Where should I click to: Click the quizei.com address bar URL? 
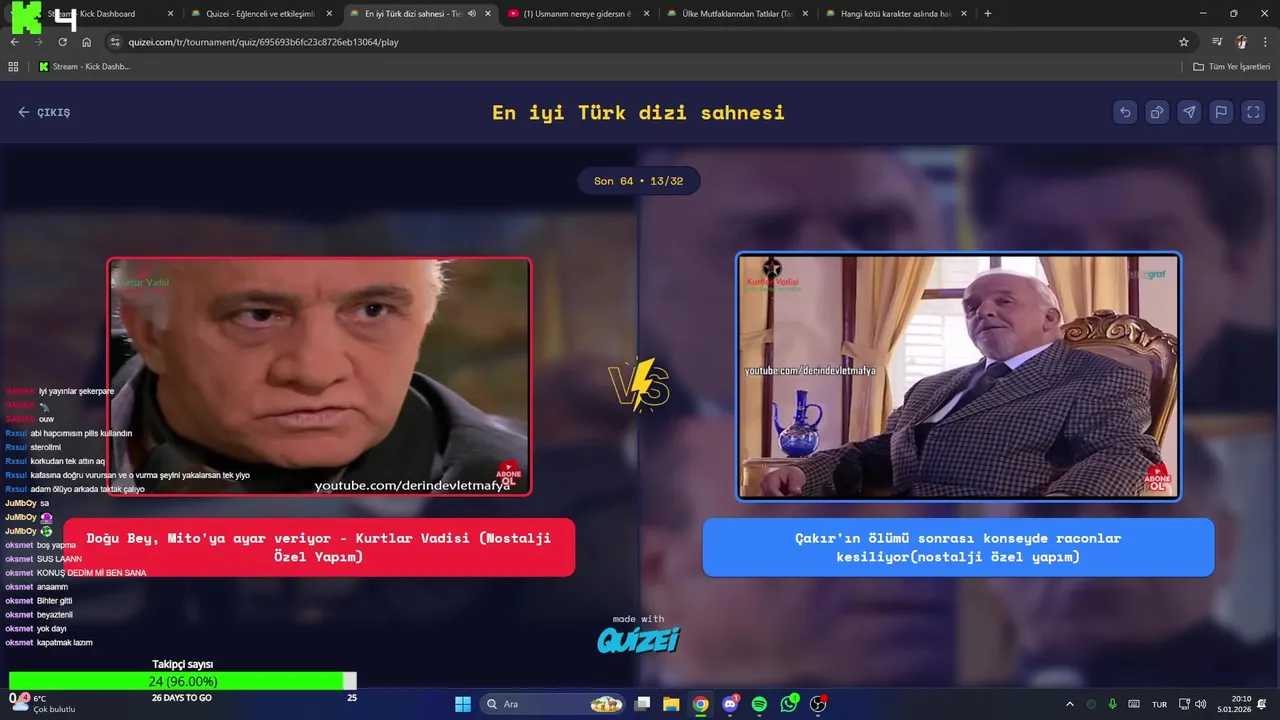pos(263,42)
